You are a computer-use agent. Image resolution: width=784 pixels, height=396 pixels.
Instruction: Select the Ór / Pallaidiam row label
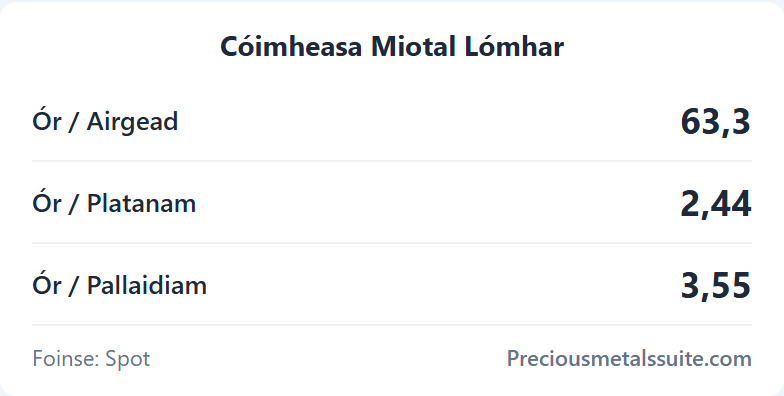pyautogui.click(x=120, y=285)
